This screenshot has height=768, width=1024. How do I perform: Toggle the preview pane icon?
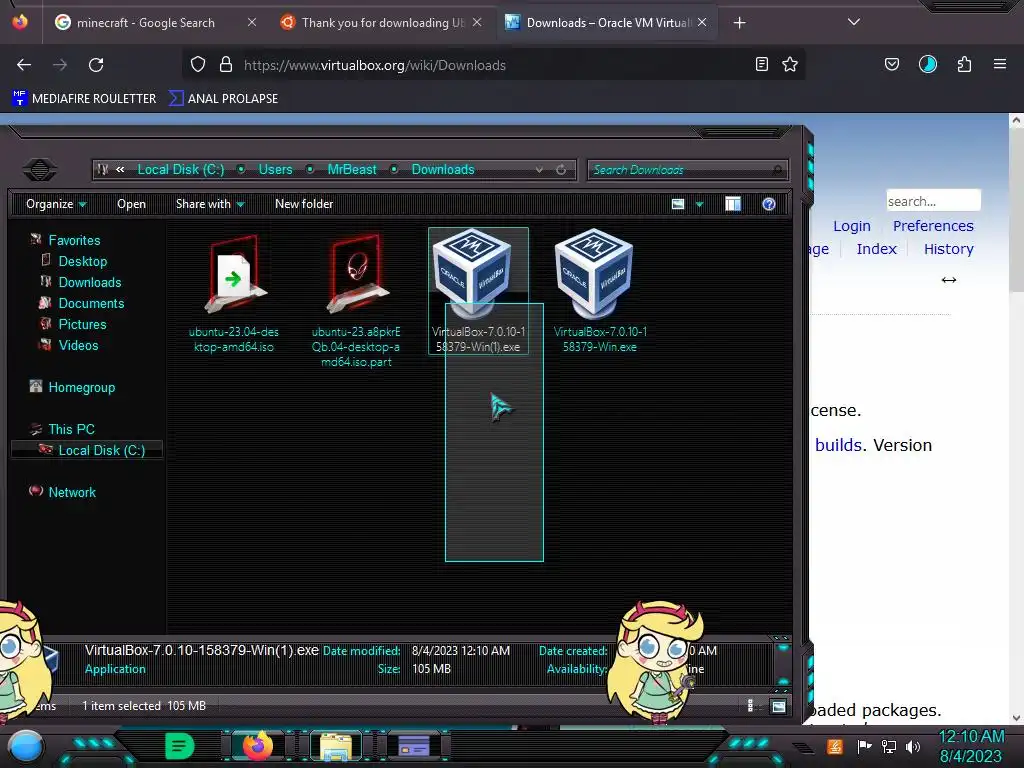click(733, 204)
